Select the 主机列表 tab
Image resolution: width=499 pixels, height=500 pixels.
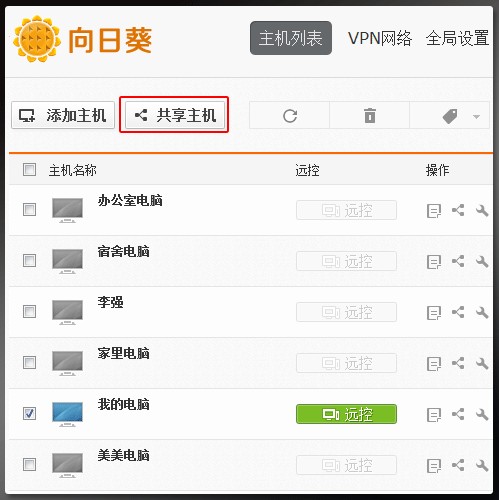coord(291,38)
